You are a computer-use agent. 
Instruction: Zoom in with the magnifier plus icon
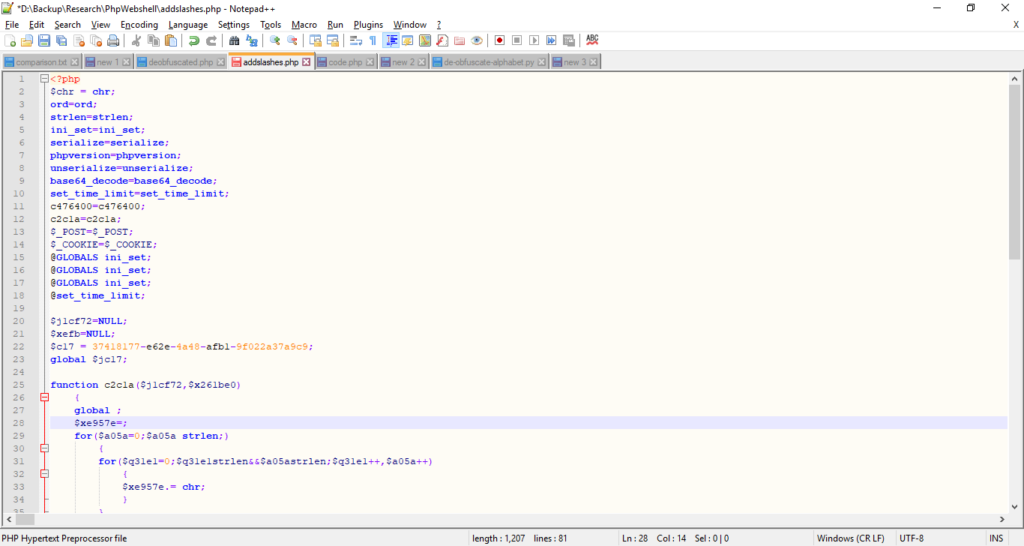tap(275, 40)
